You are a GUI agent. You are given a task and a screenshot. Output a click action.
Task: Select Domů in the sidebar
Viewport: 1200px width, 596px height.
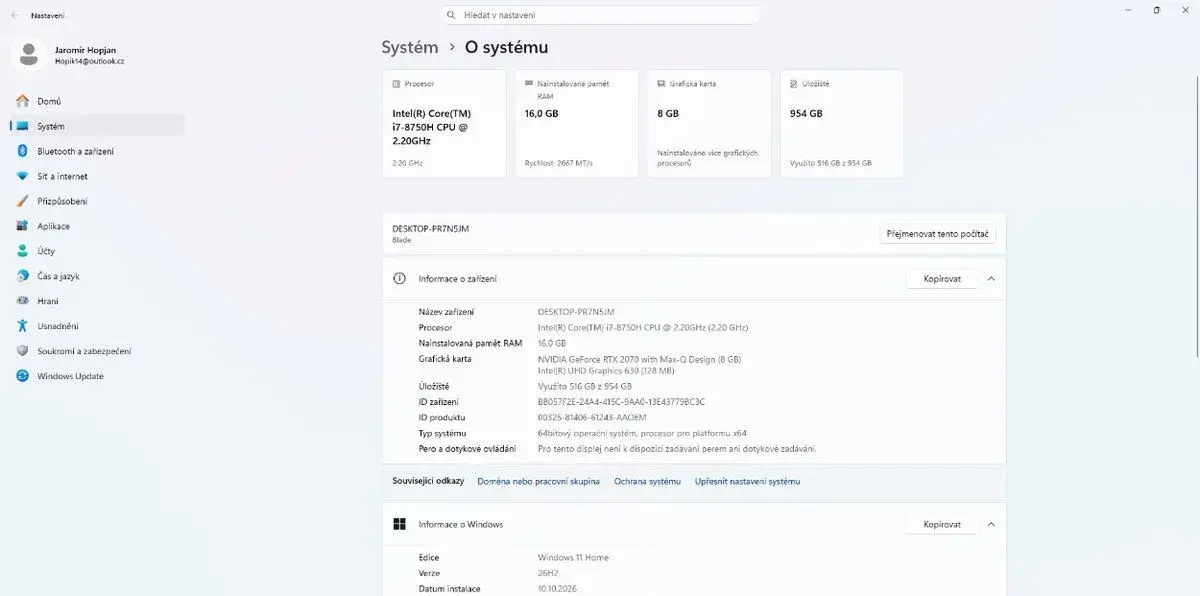(97, 101)
